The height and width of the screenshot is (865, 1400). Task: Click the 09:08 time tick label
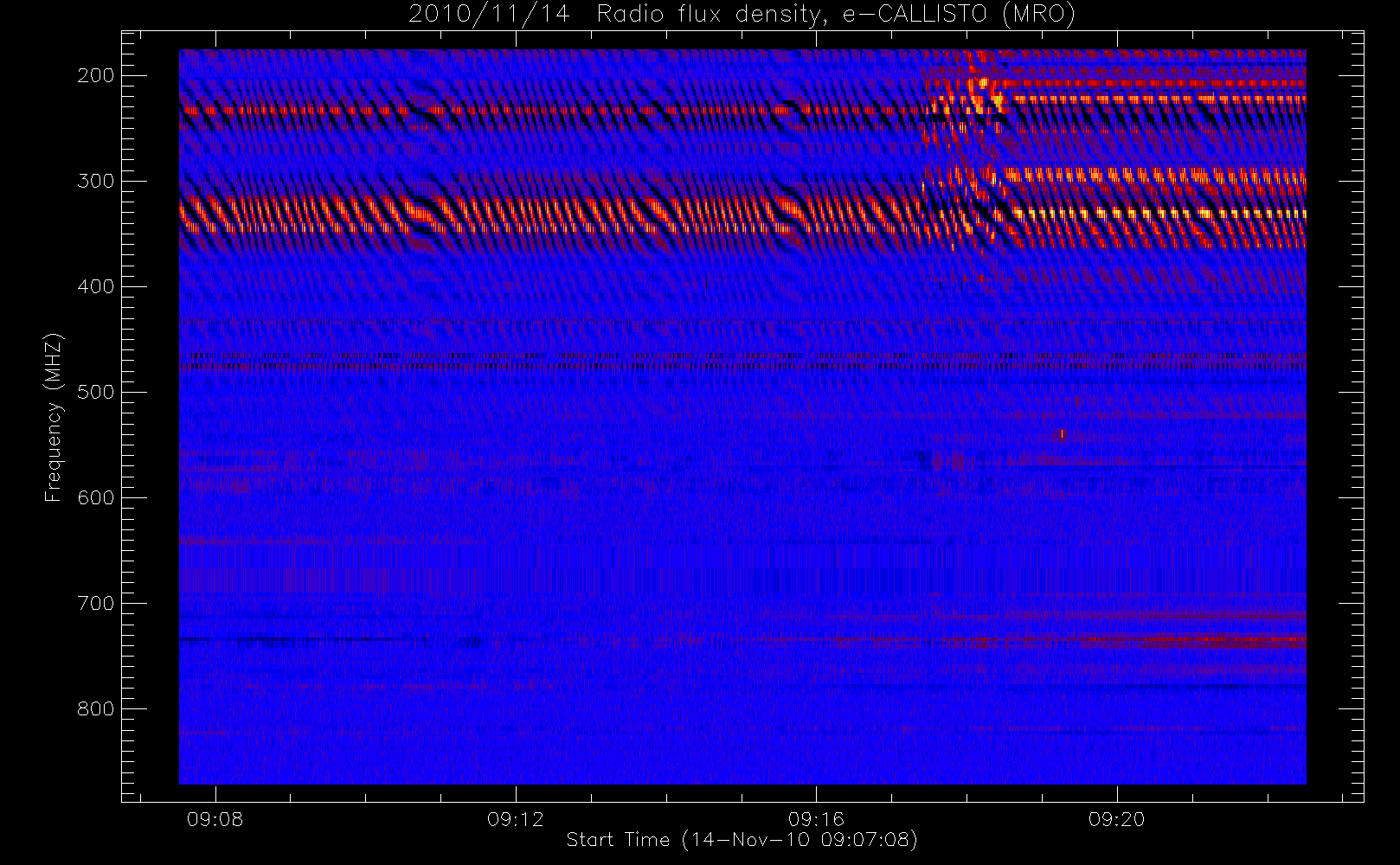click(215, 819)
